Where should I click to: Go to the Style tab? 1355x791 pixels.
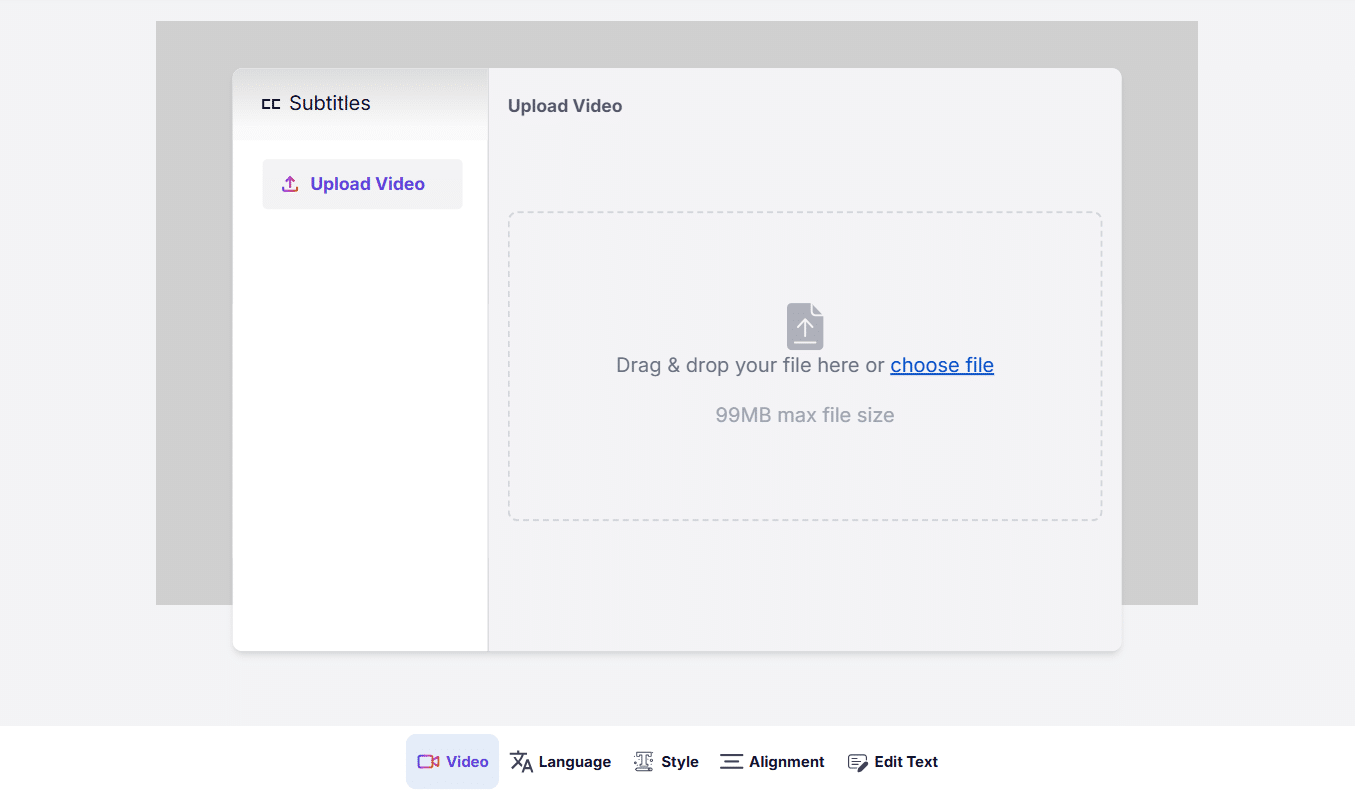[x=679, y=762]
